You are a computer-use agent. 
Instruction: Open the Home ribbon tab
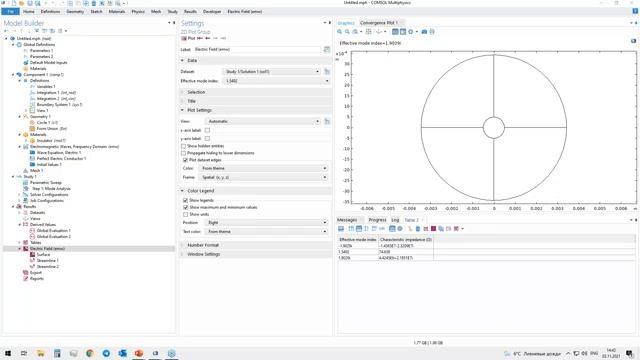click(29, 11)
